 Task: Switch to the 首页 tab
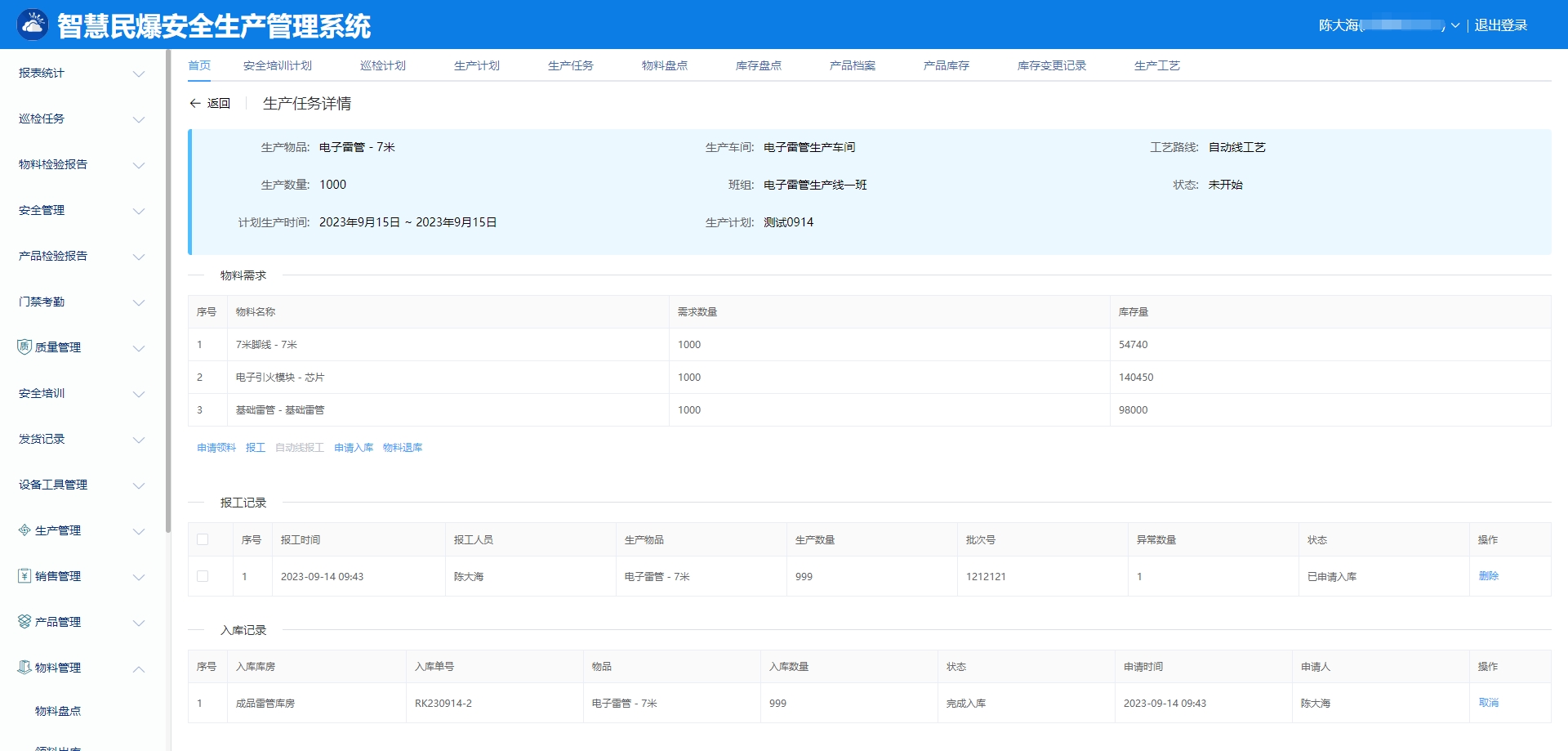(199, 65)
